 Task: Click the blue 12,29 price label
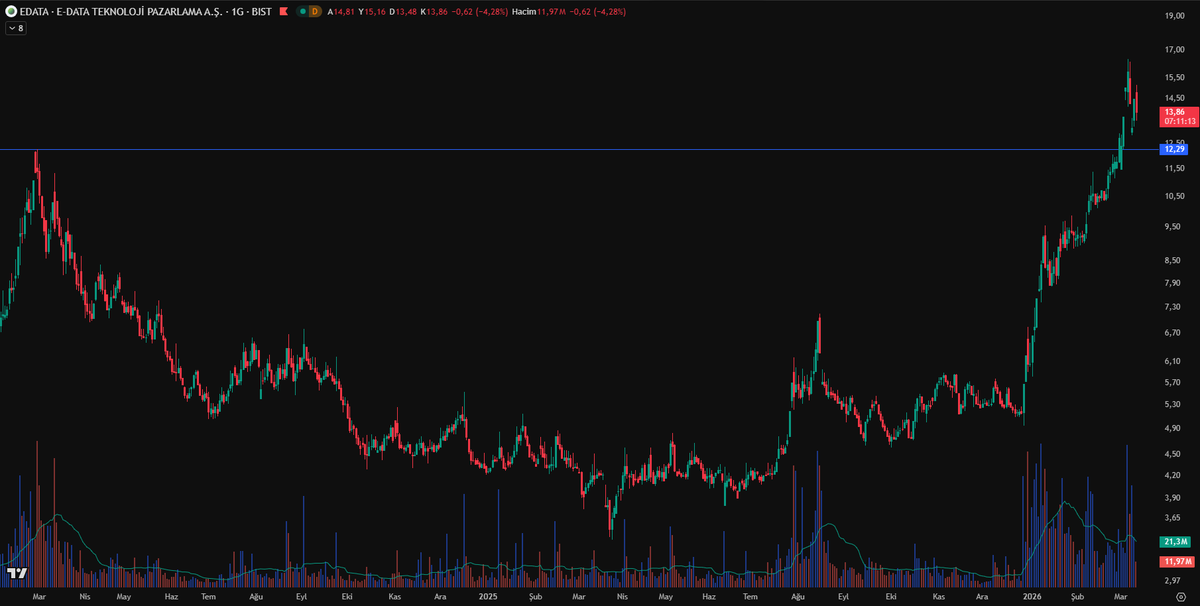click(1172, 149)
